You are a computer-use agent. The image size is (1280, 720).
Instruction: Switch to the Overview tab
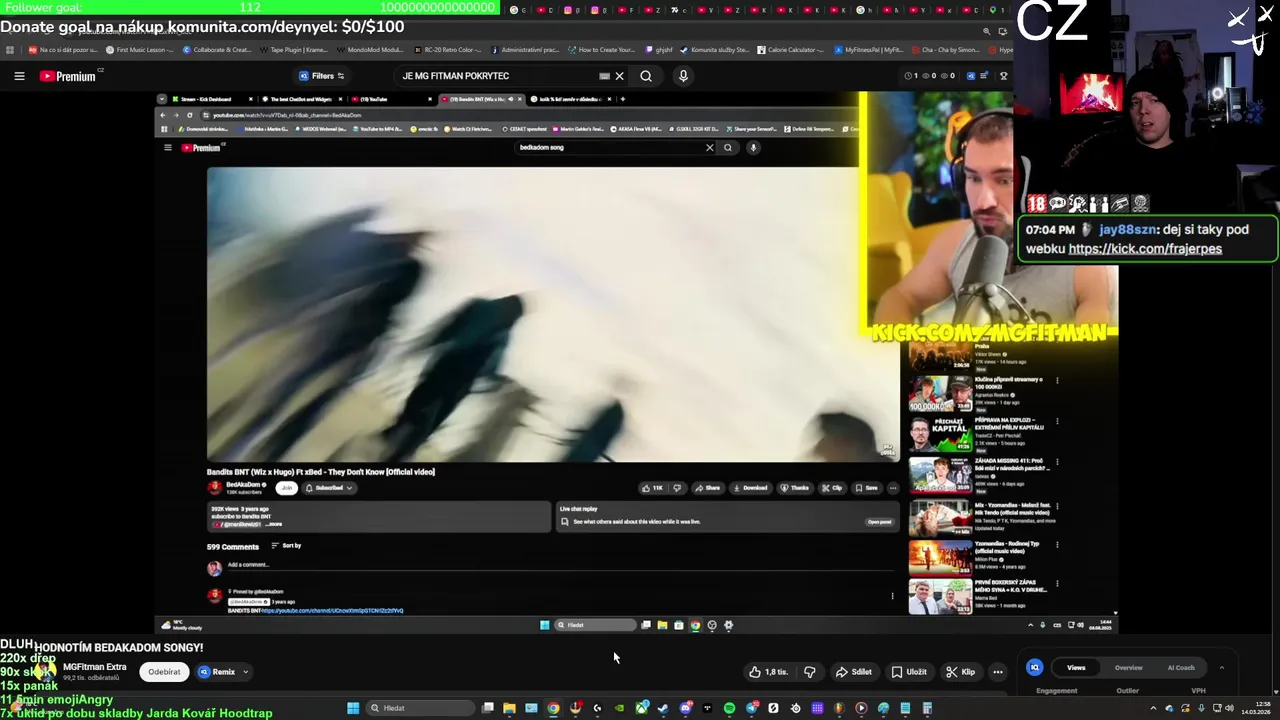1128,667
